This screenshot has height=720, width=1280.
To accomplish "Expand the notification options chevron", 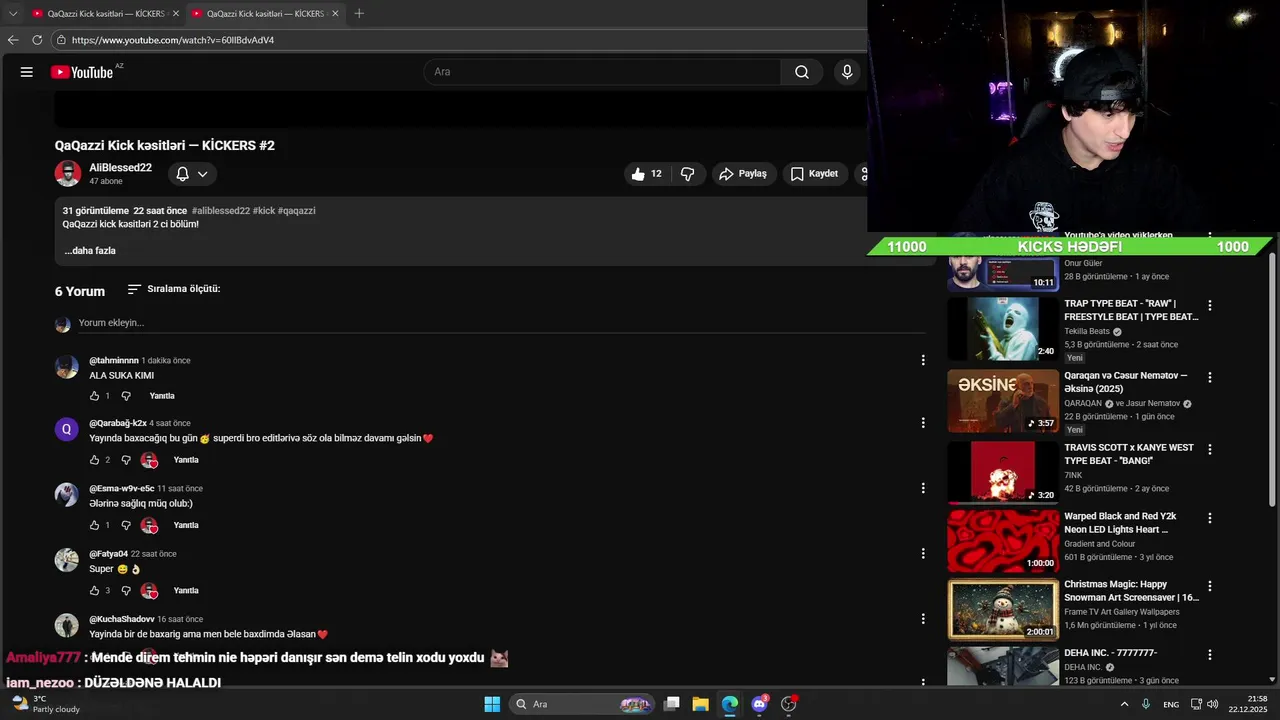I will tap(203, 174).
